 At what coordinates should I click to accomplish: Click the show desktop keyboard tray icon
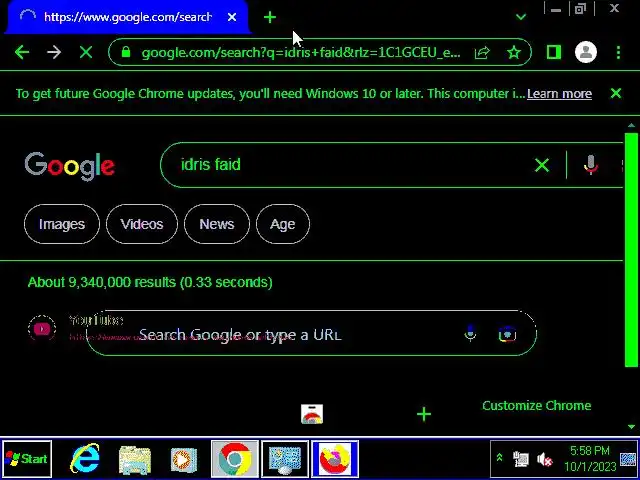(x=628, y=459)
